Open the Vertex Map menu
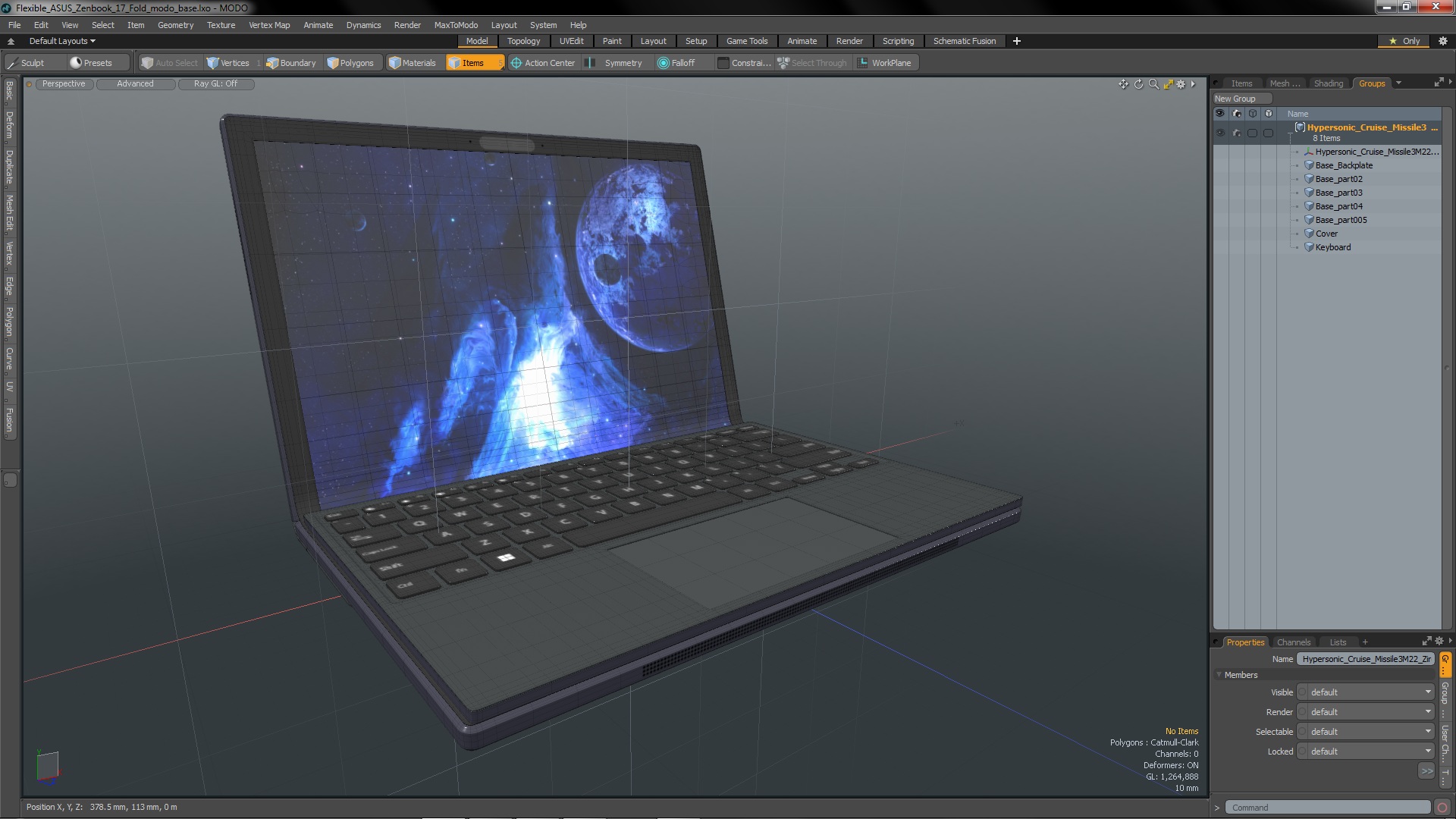The height and width of the screenshot is (819, 1456). [x=269, y=25]
